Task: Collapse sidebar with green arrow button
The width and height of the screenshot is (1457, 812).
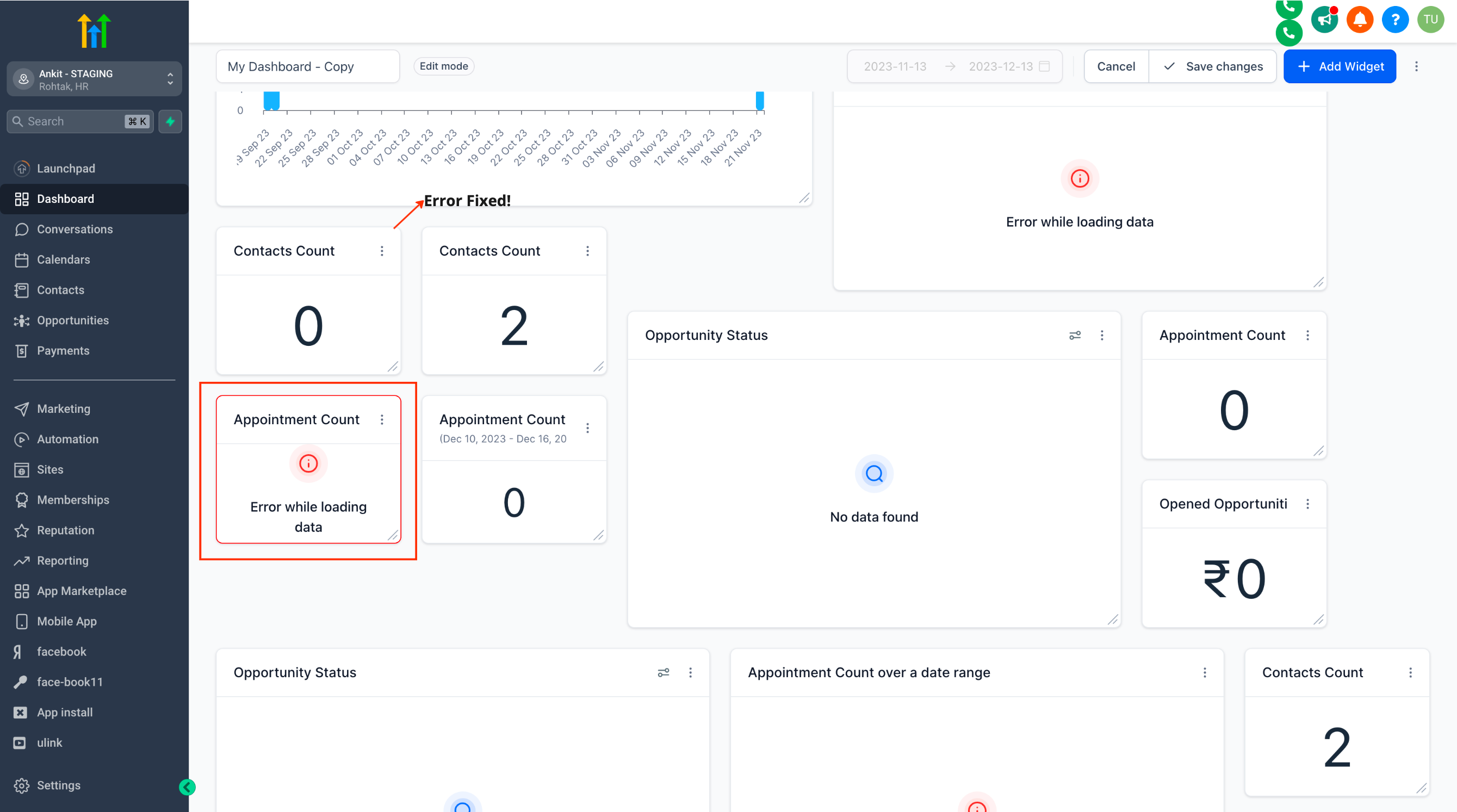Action: pos(187,787)
